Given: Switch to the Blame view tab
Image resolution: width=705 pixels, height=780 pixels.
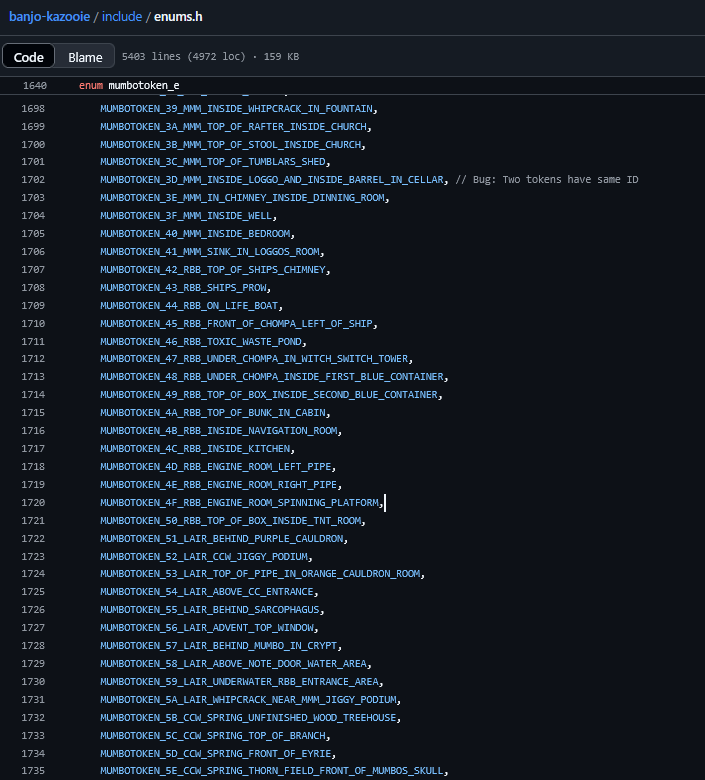Looking at the screenshot, I should [x=85, y=57].
